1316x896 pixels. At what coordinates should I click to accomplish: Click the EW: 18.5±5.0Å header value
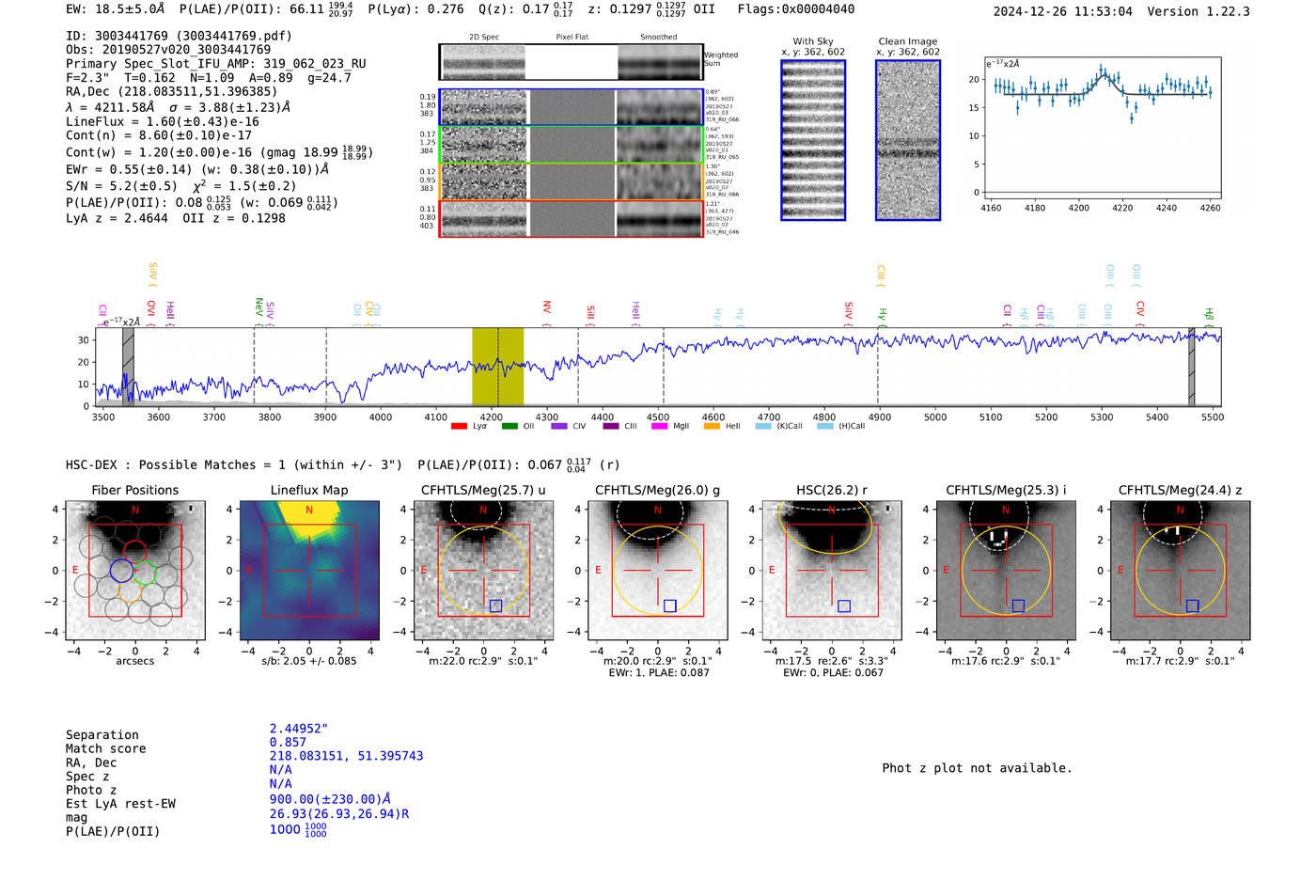(x=115, y=8)
